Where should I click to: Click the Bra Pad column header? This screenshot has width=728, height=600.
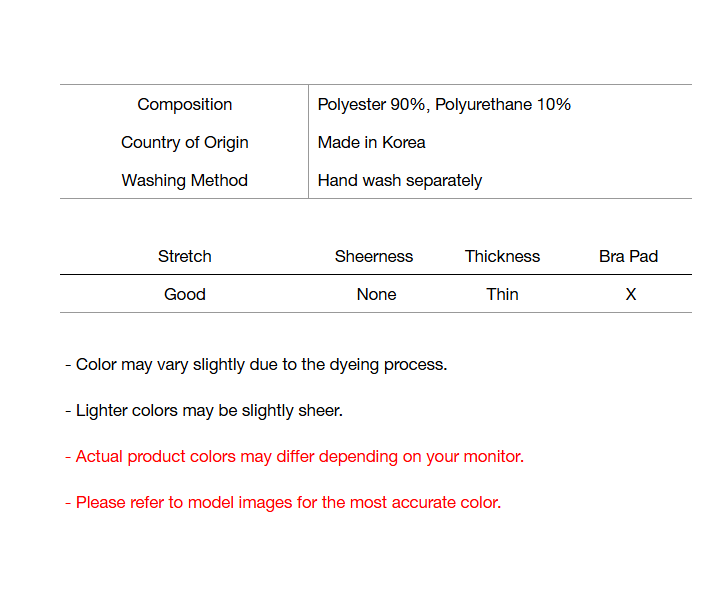click(628, 256)
